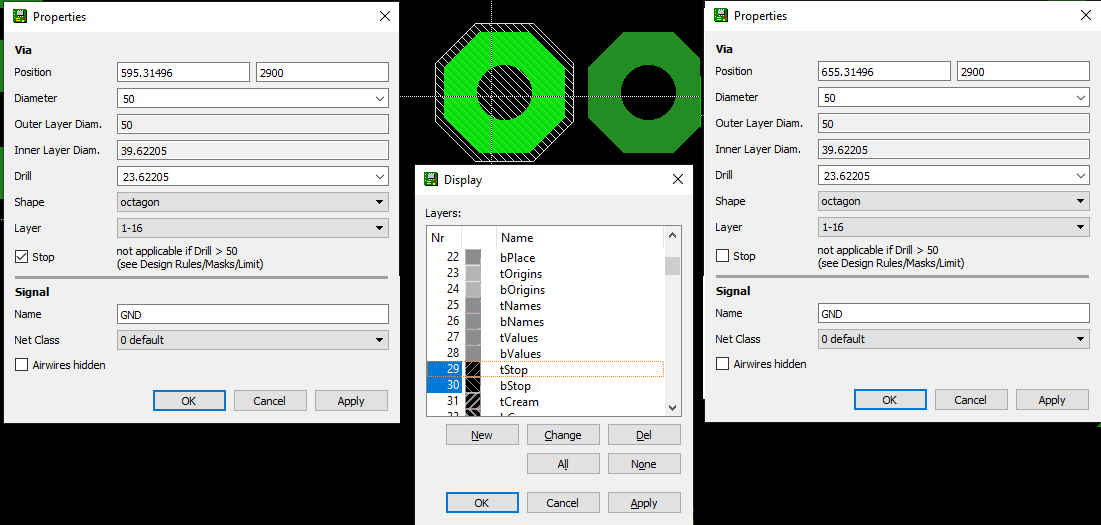Image resolution: width=1101 pixels, height=525 pixels.
Task: Click the layer list scroll-down arrow
Action: (x=673, y=408)
